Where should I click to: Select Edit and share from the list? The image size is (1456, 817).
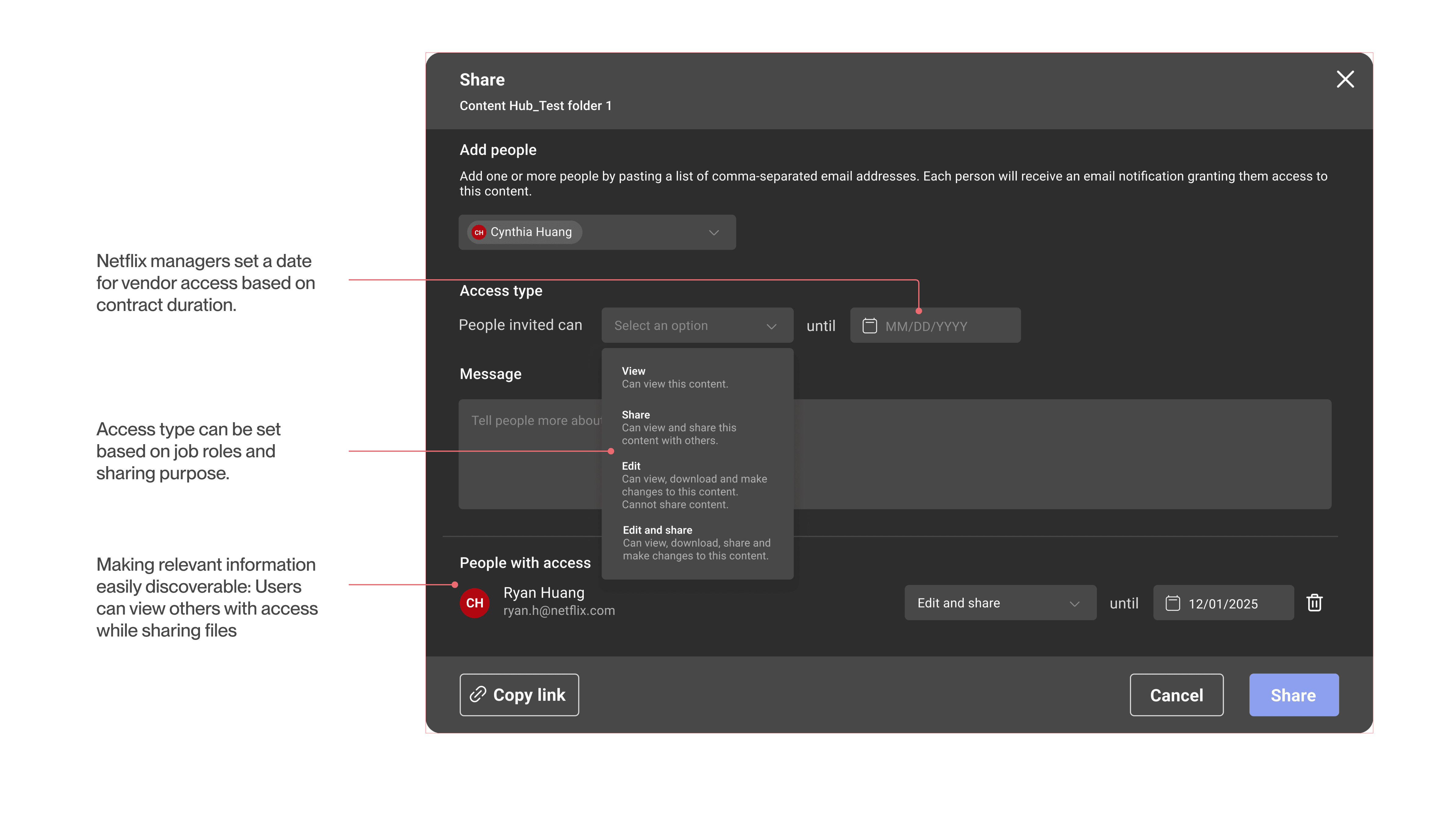point(696,543)
